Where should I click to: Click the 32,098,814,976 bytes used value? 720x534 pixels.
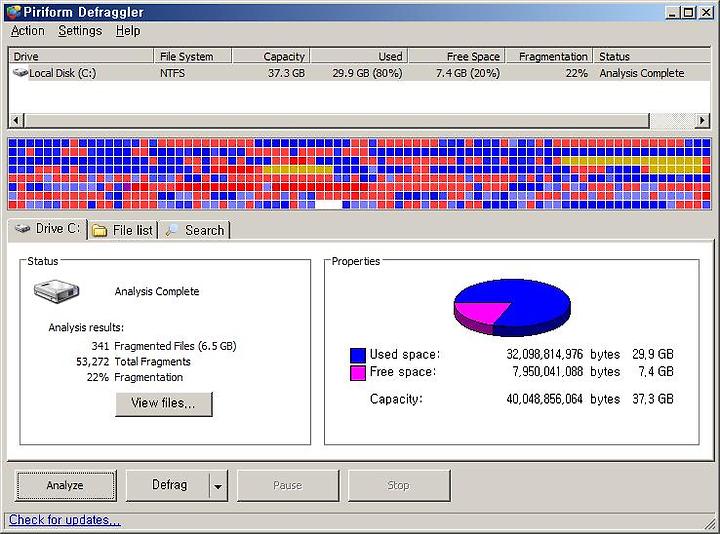563,354
